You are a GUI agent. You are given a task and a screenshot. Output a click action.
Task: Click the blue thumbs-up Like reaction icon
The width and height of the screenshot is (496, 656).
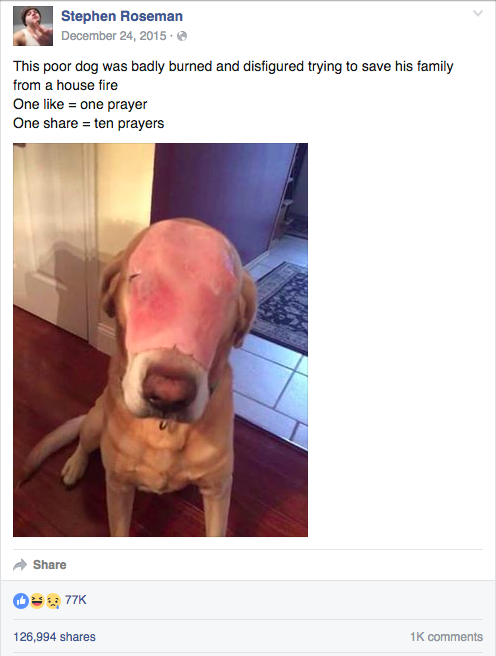click(x=21, y=601)
